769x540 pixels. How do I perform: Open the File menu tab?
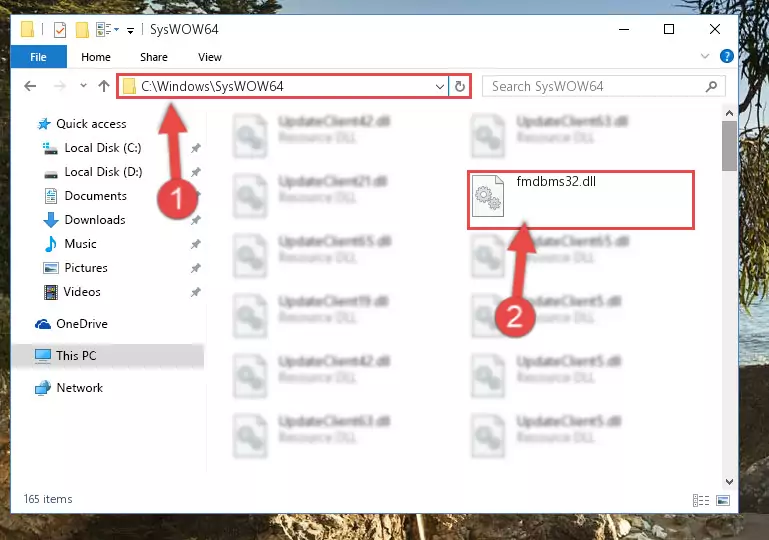point(38,57)
